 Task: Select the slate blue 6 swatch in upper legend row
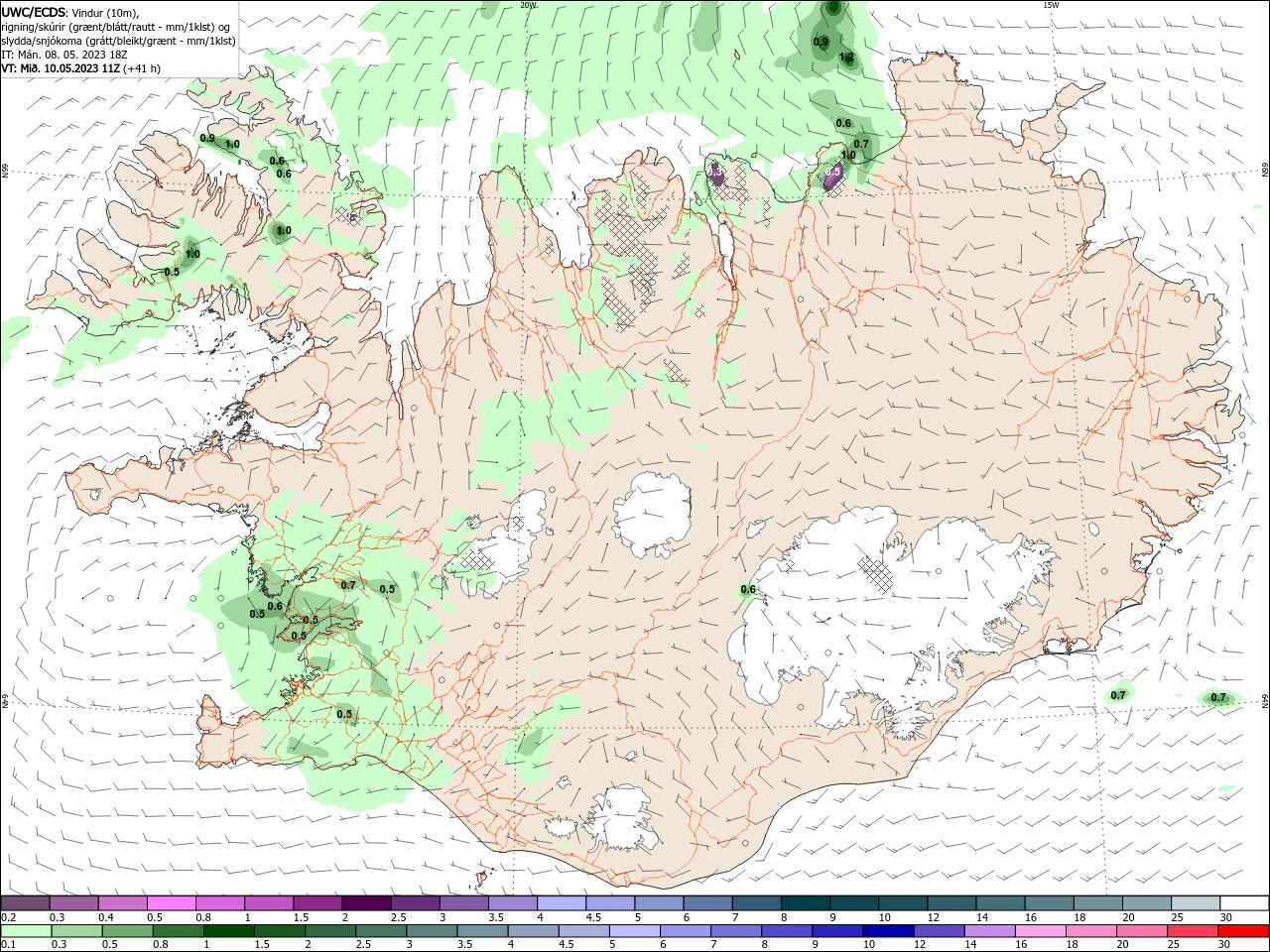[x=708, y=903]
